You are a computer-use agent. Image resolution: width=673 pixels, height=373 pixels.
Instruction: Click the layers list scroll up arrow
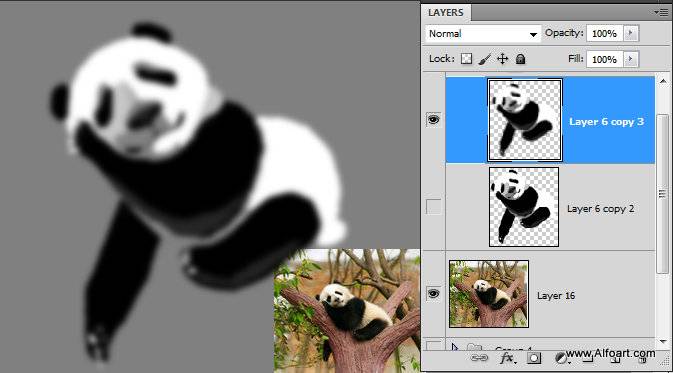(x=663, y=81)
